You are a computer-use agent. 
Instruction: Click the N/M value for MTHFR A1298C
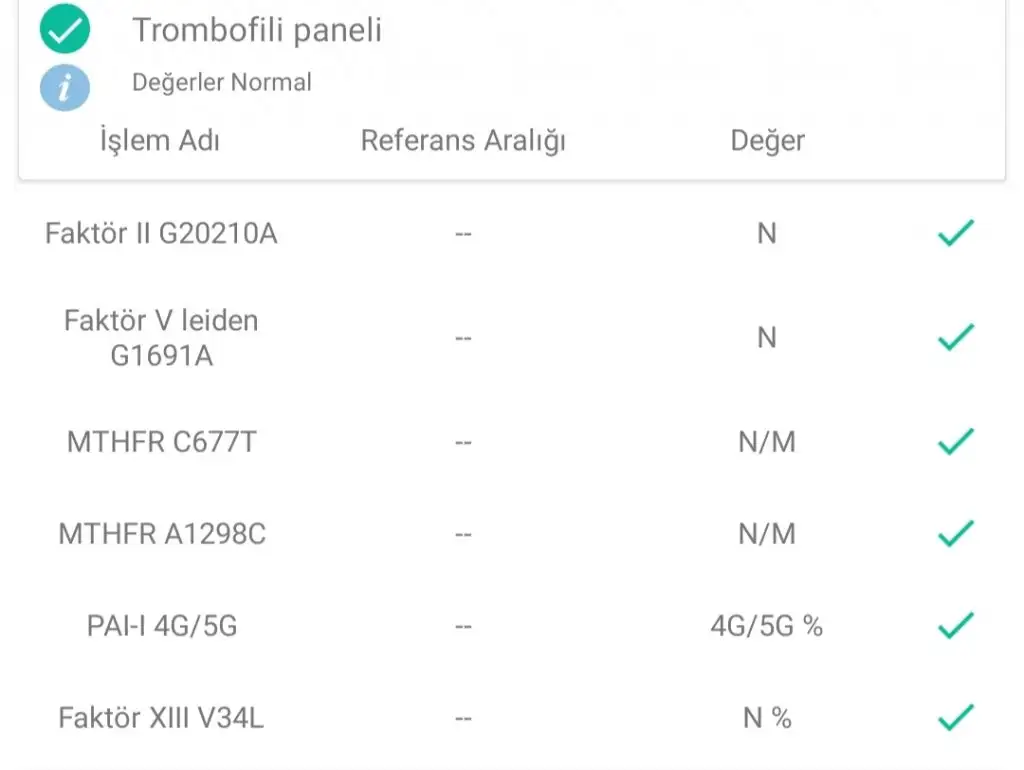pyautogui.click(x=767, y=534)
